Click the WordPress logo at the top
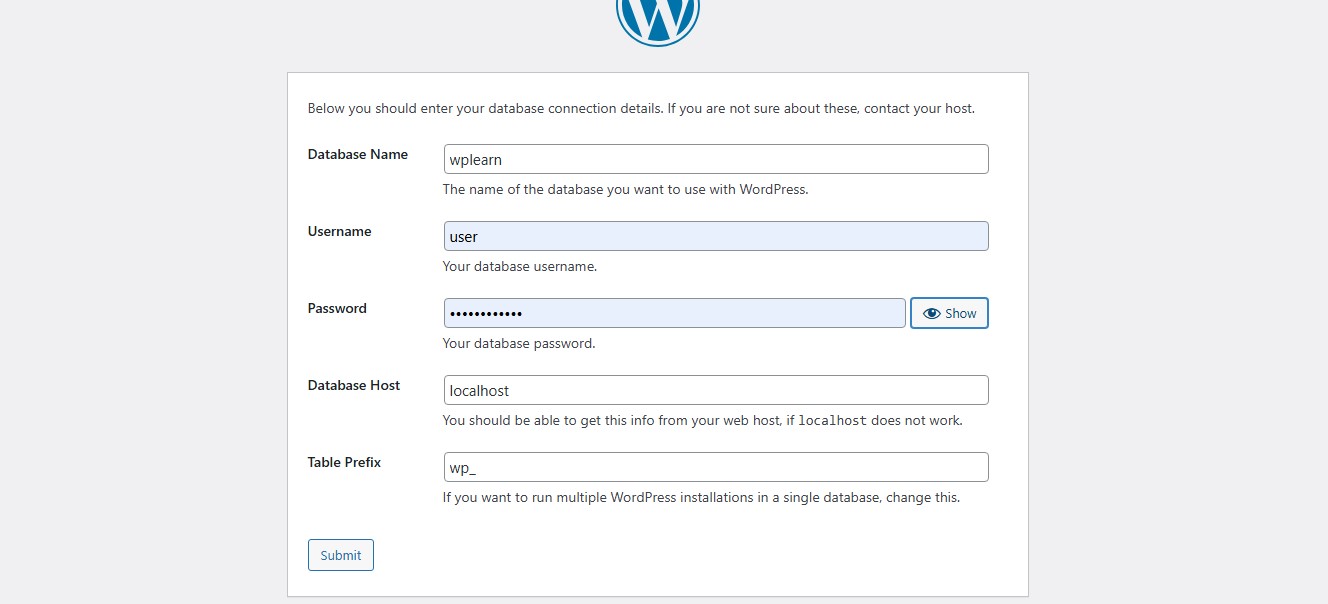 [657, 18]
